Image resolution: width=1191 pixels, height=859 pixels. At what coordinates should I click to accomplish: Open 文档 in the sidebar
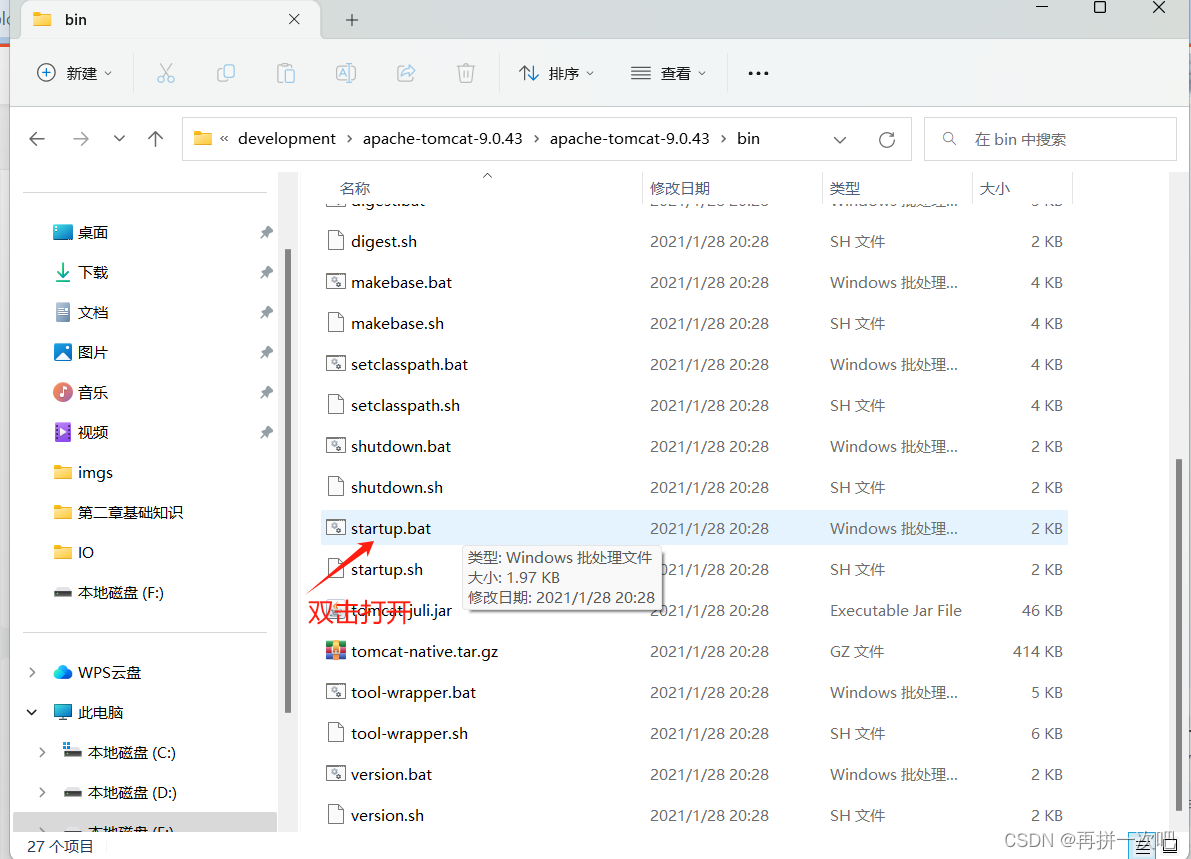(x=93, y=313)
